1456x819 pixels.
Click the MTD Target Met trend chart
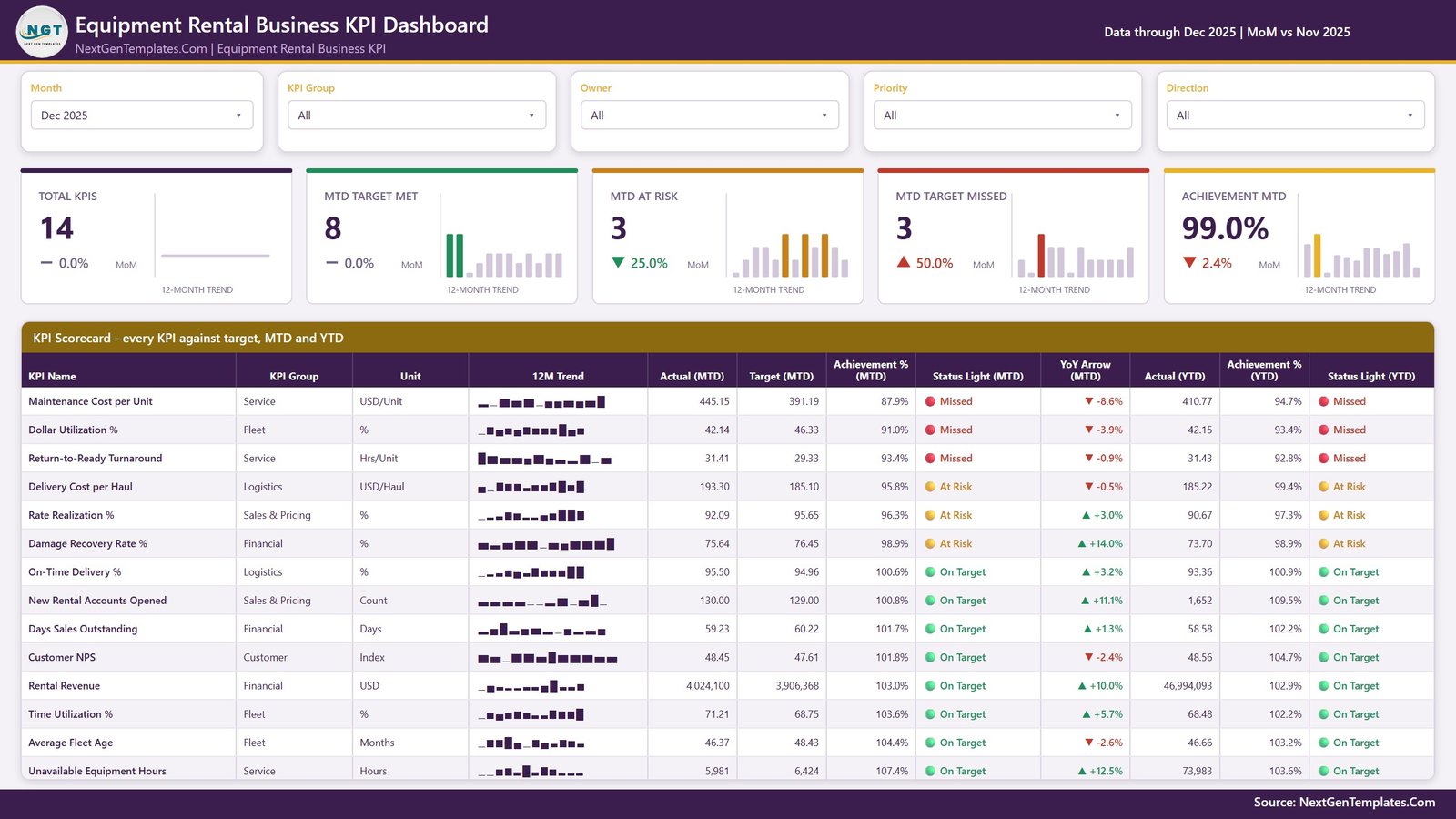click(x=504, y=255)
